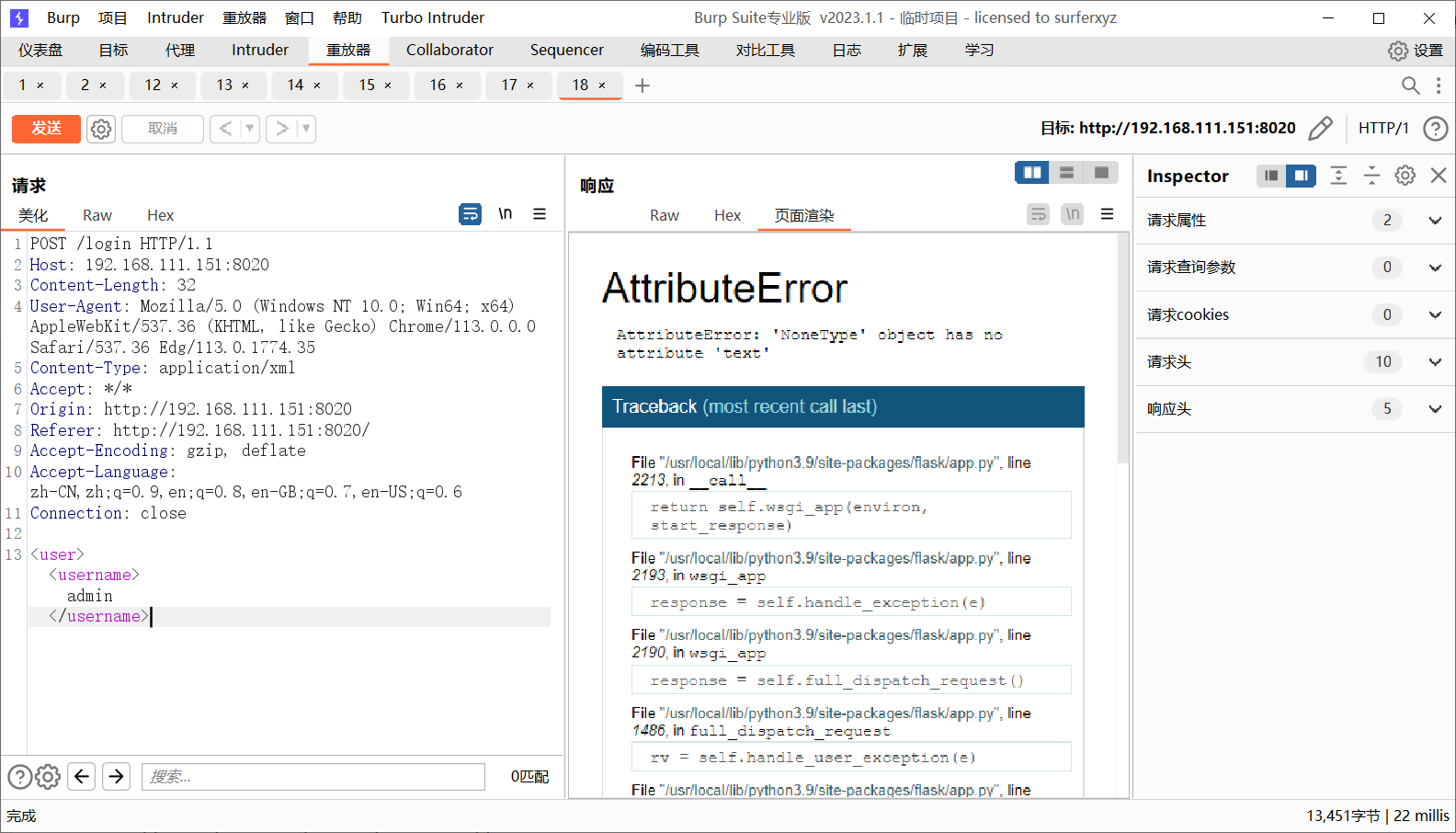Open the Turbo Intruder menu

(433, 17)
